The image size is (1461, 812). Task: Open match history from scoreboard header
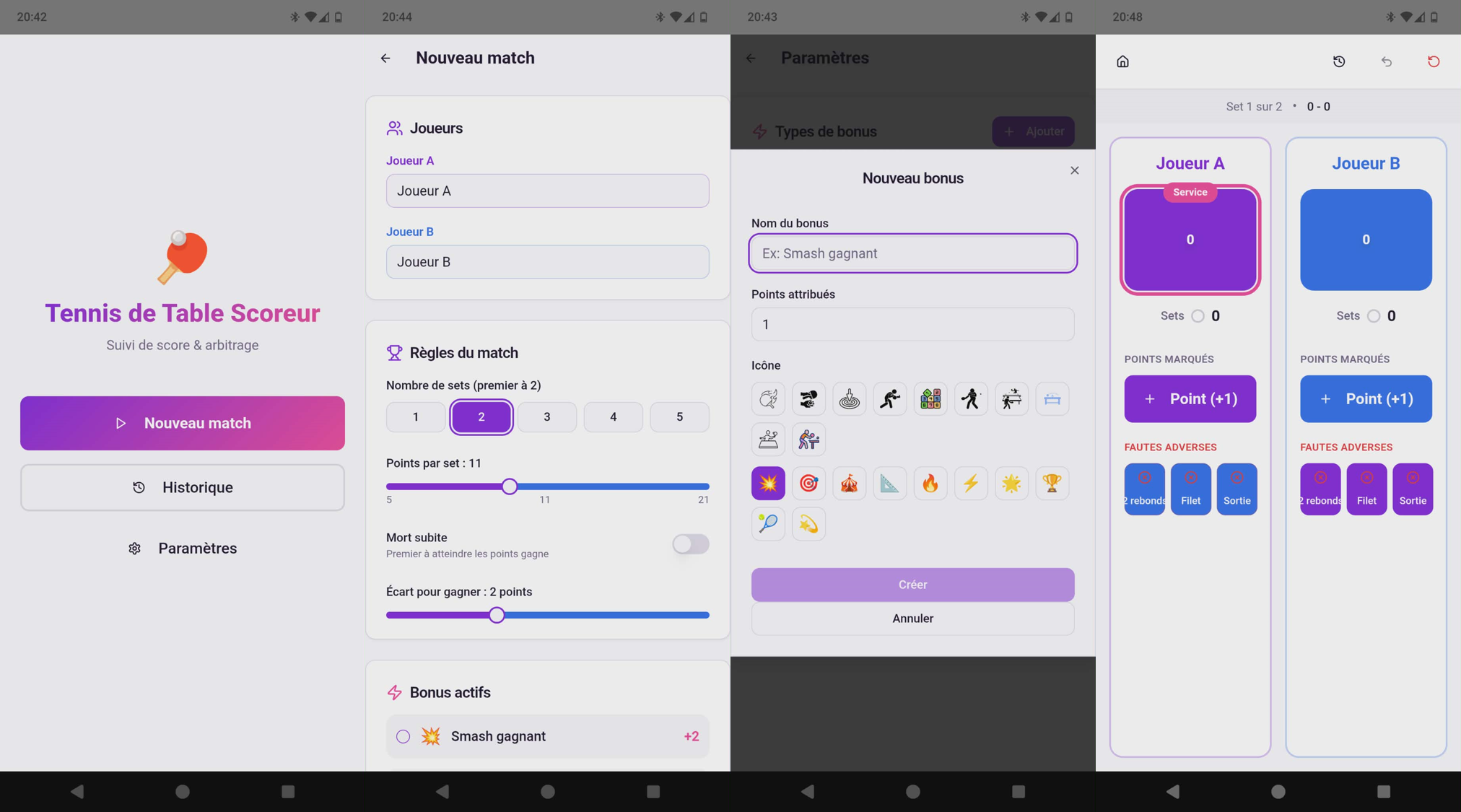1339,61
